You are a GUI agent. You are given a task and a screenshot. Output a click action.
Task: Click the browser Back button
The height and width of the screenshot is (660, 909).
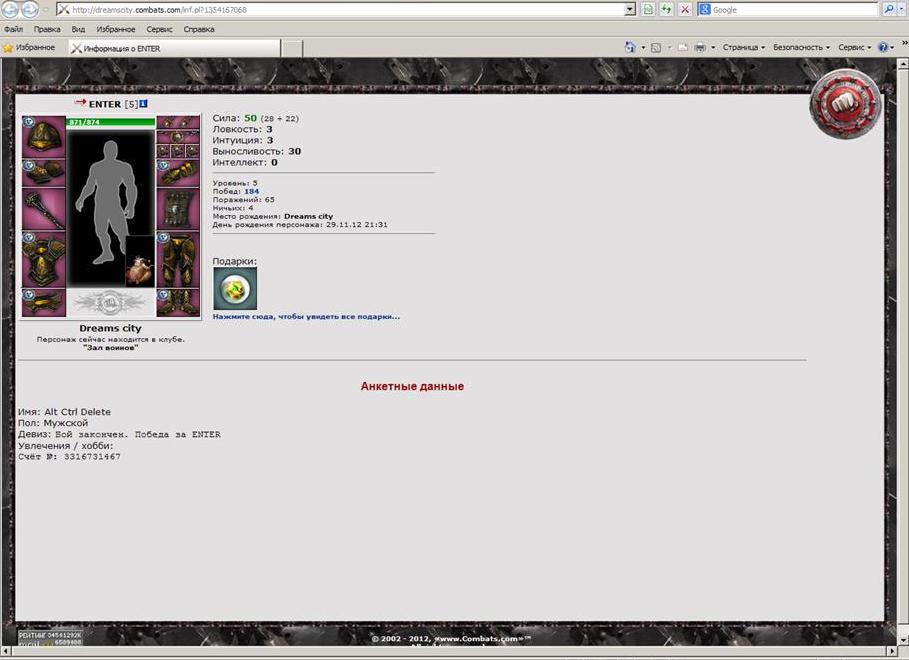point(10,9)
